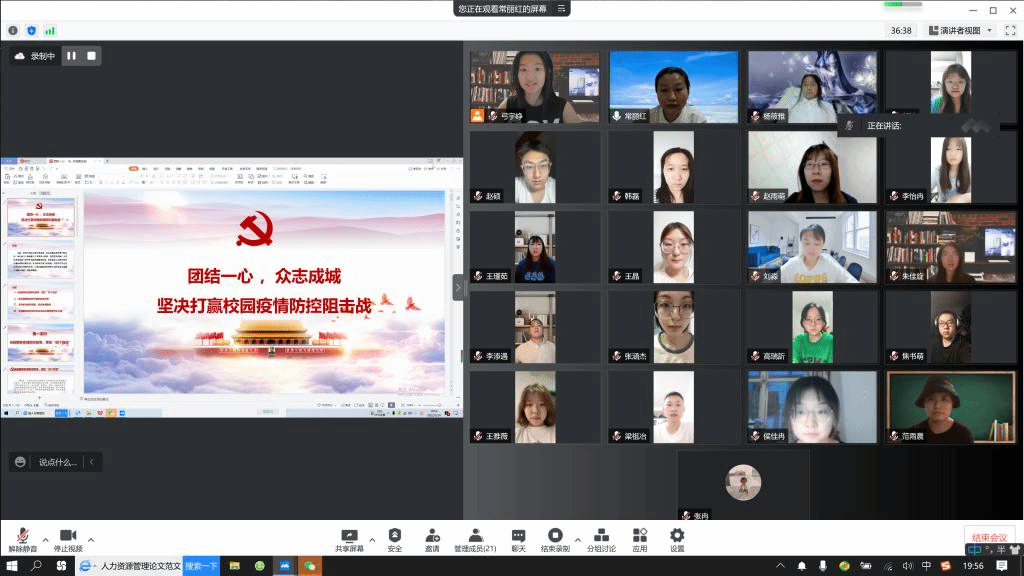Toggle camera with 停止视频 button
1024x576 pixels.
pyautogui.click(x=68, y=536)
